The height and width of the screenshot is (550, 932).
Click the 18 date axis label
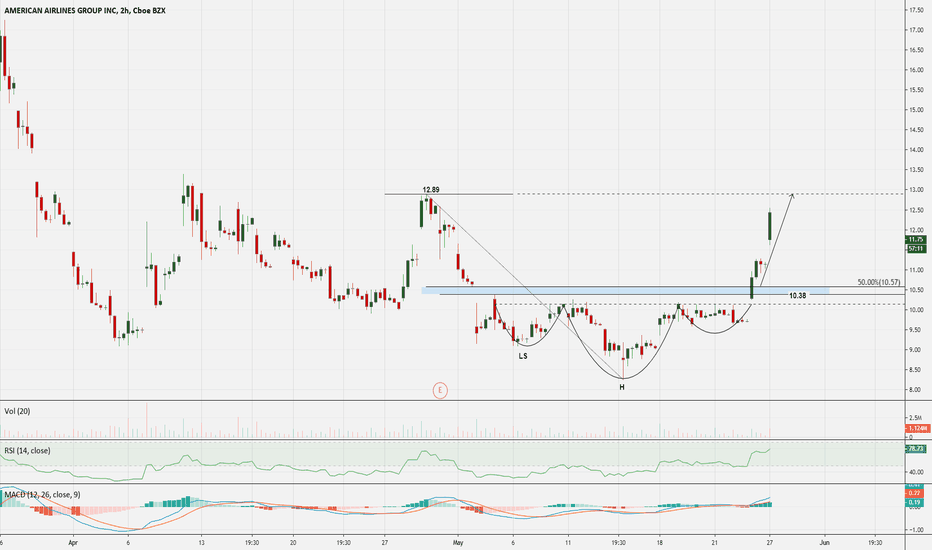(x=660, y=542)
